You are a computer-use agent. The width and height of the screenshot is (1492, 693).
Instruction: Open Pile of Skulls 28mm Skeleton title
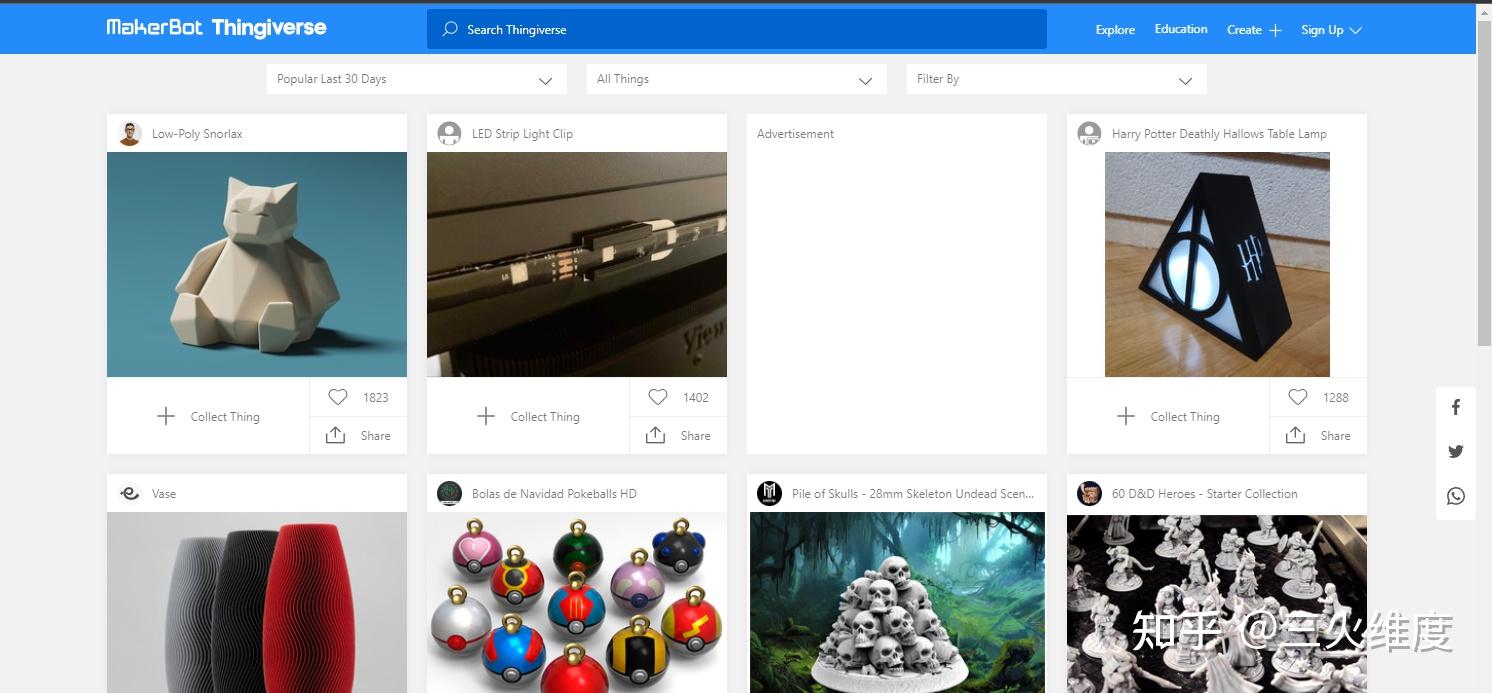point(913,494)
